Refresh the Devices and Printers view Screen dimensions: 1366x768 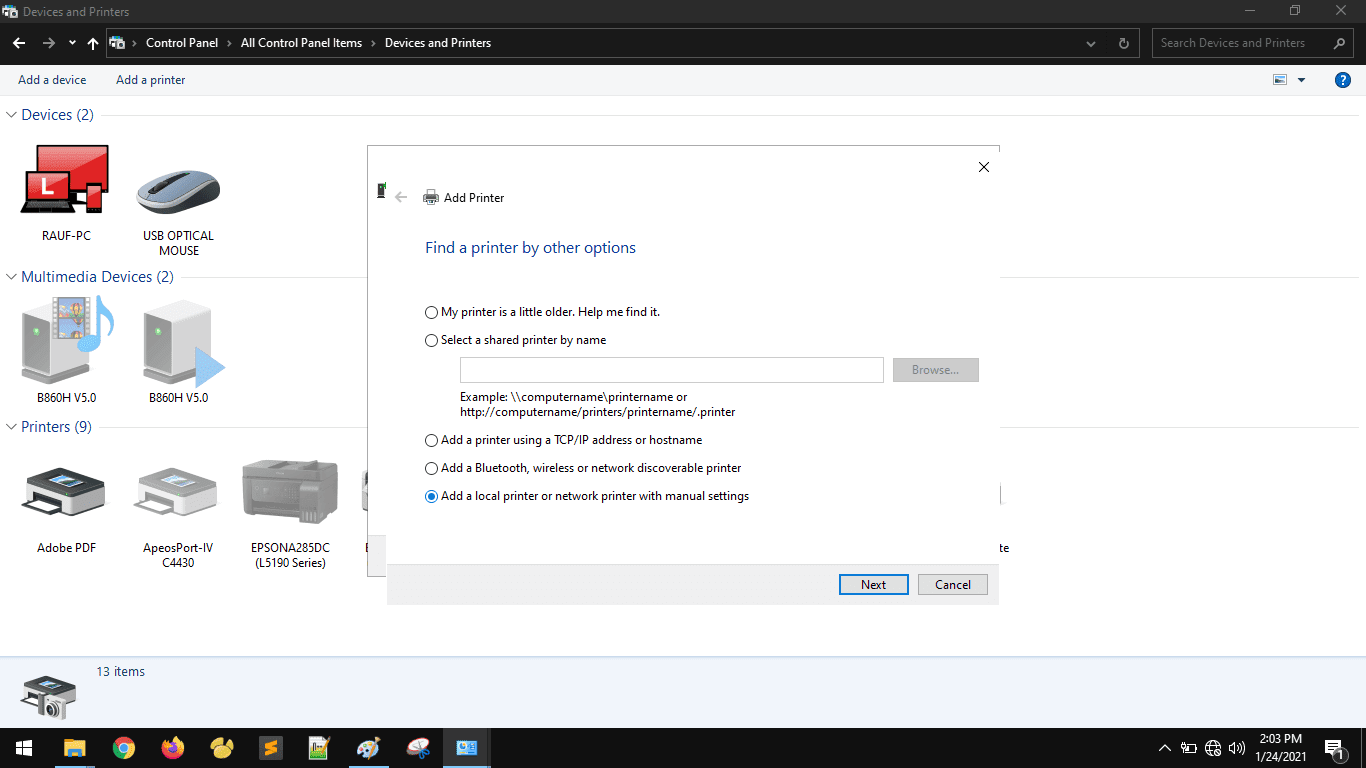(x=1124, y=43)
